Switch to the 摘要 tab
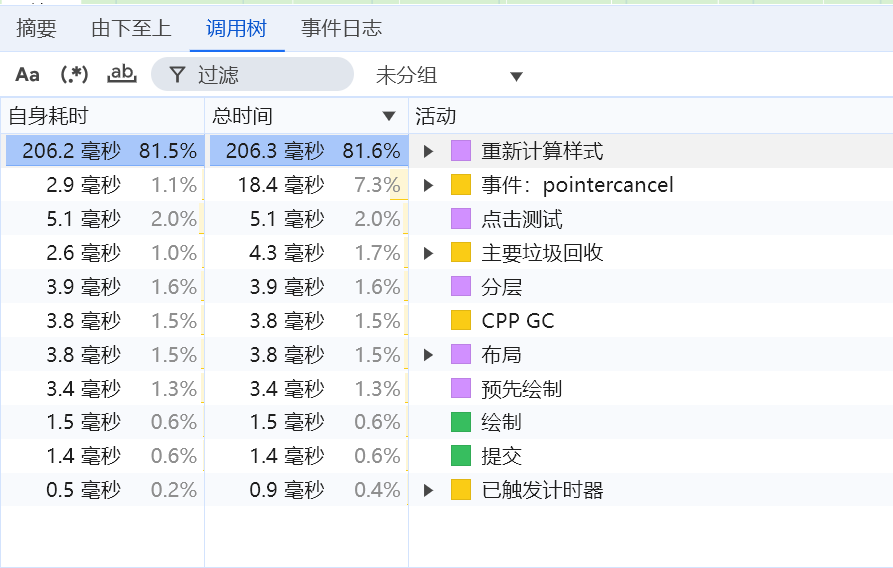Viewport: 893px width, 568px height. tap(37, 28)
